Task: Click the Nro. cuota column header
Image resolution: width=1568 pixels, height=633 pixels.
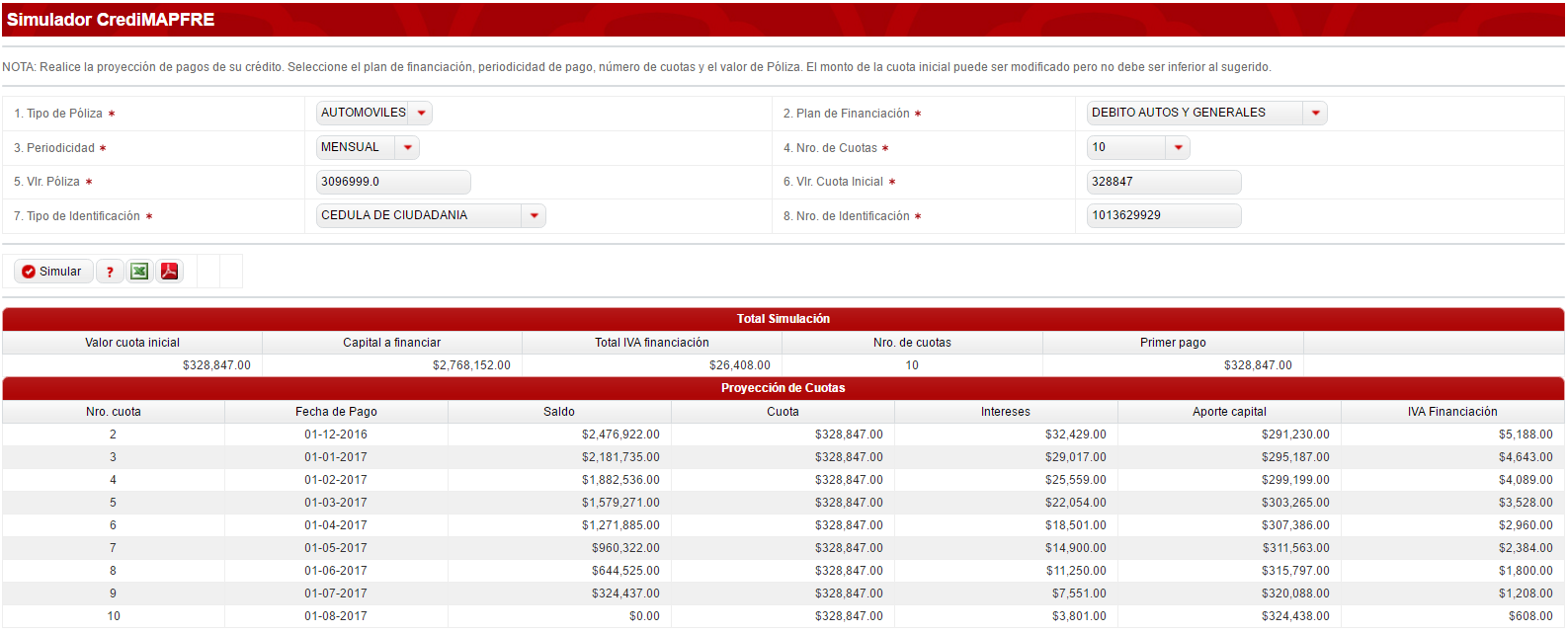Action: tap(114, 412)
